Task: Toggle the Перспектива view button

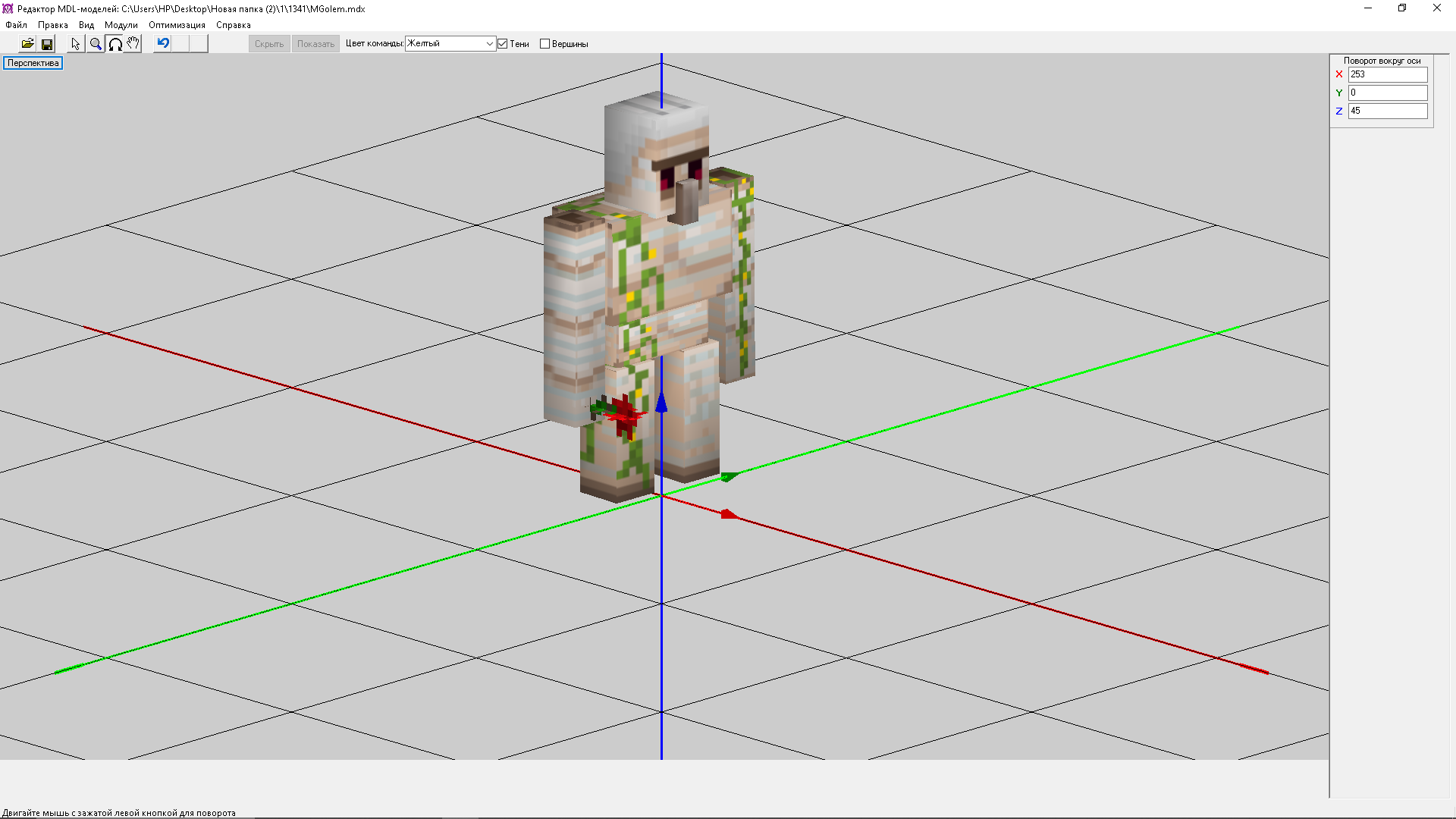Action: coord(33,63)
